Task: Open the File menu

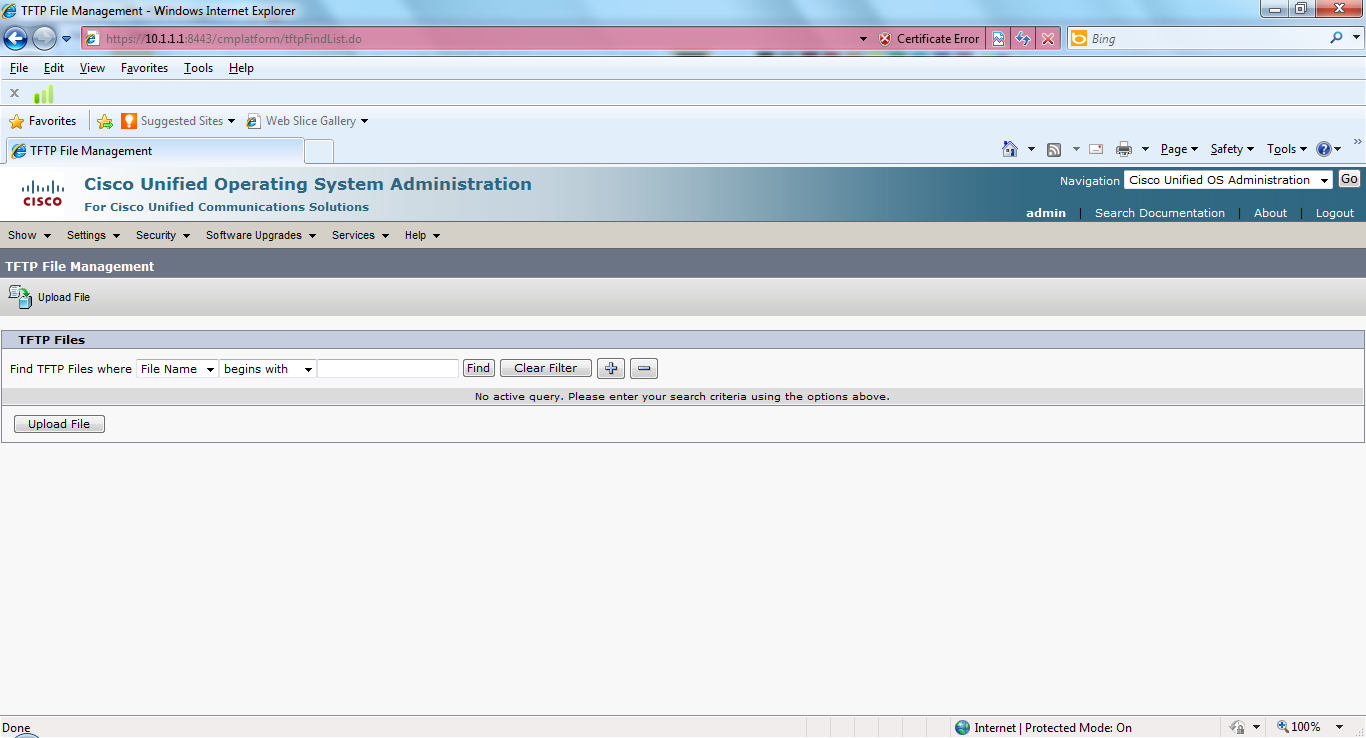Action: point(19,68)
